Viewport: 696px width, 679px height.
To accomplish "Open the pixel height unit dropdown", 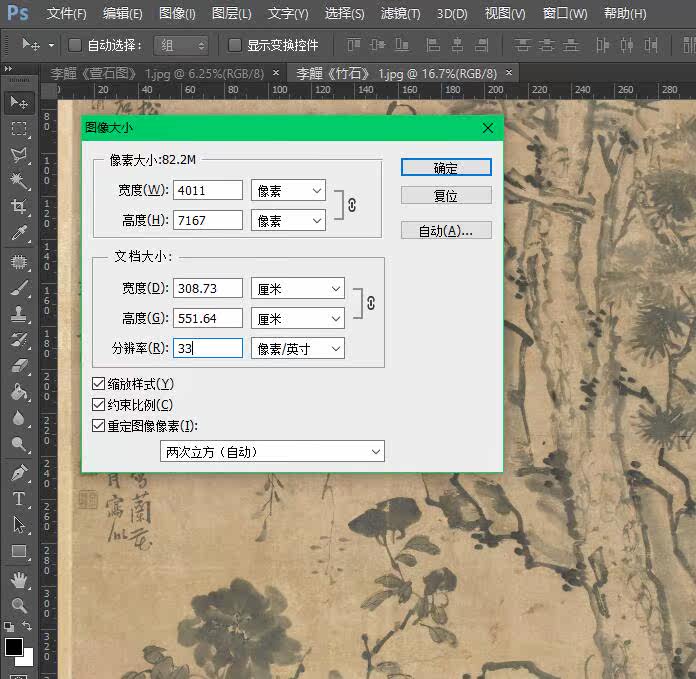I will pos(289,221).
